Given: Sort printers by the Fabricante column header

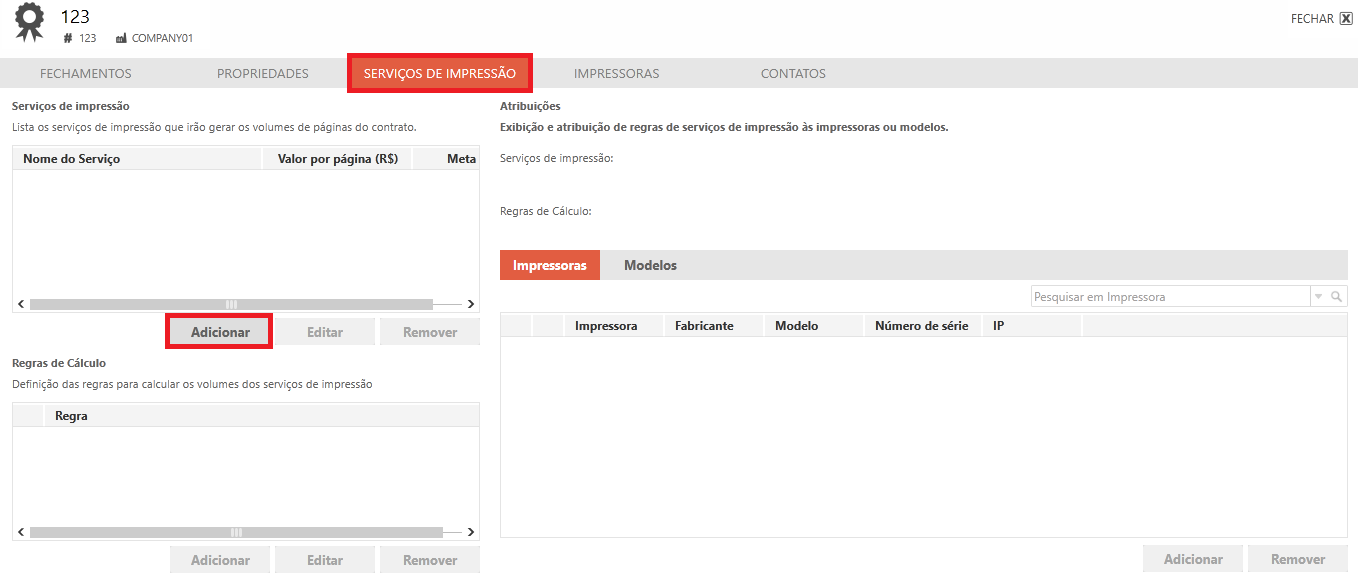Looking at the screenshot, I should tap(704, 325).
